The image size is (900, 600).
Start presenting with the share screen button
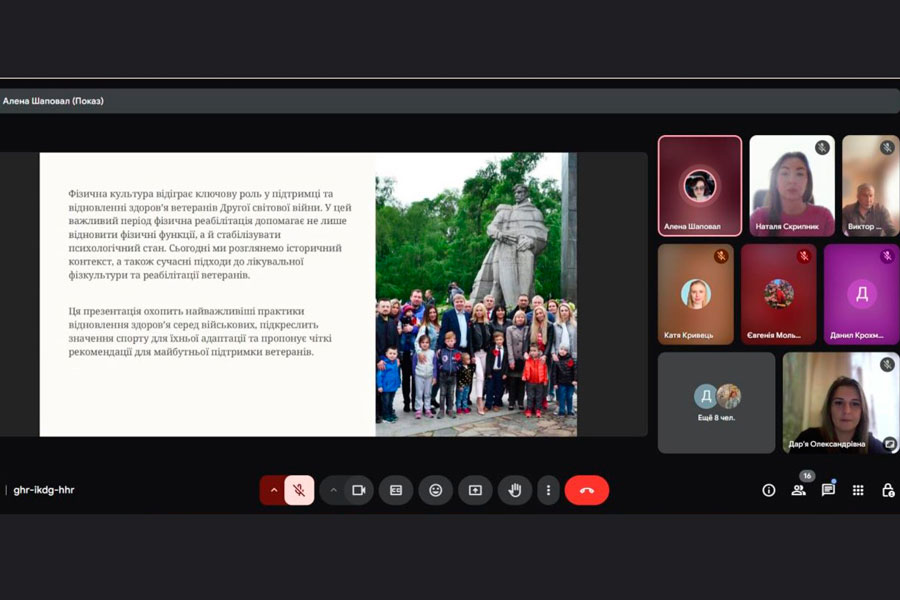[475, 490]
